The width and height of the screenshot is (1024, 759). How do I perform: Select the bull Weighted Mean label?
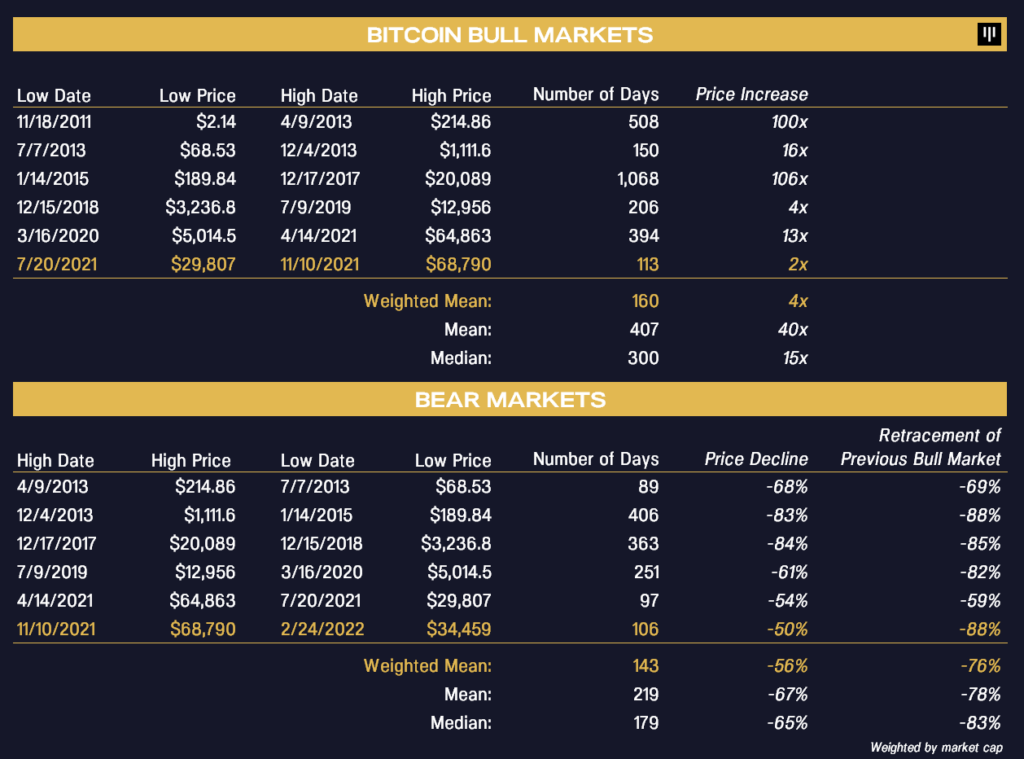click(x=427, y=301)
